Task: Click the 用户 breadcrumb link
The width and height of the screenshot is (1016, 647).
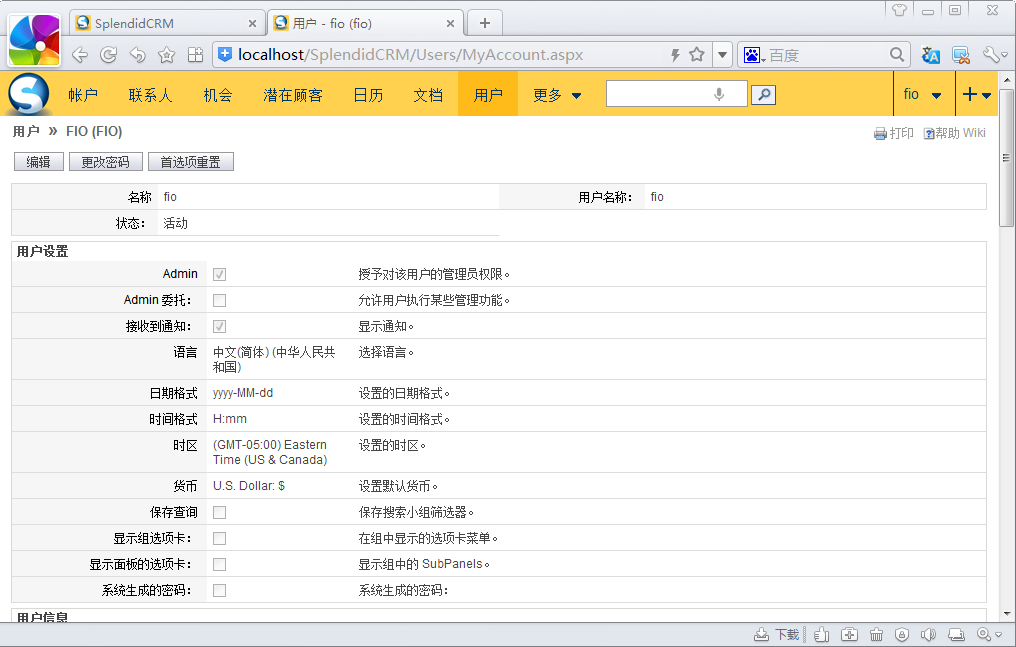Action: (x=26, y=131)
